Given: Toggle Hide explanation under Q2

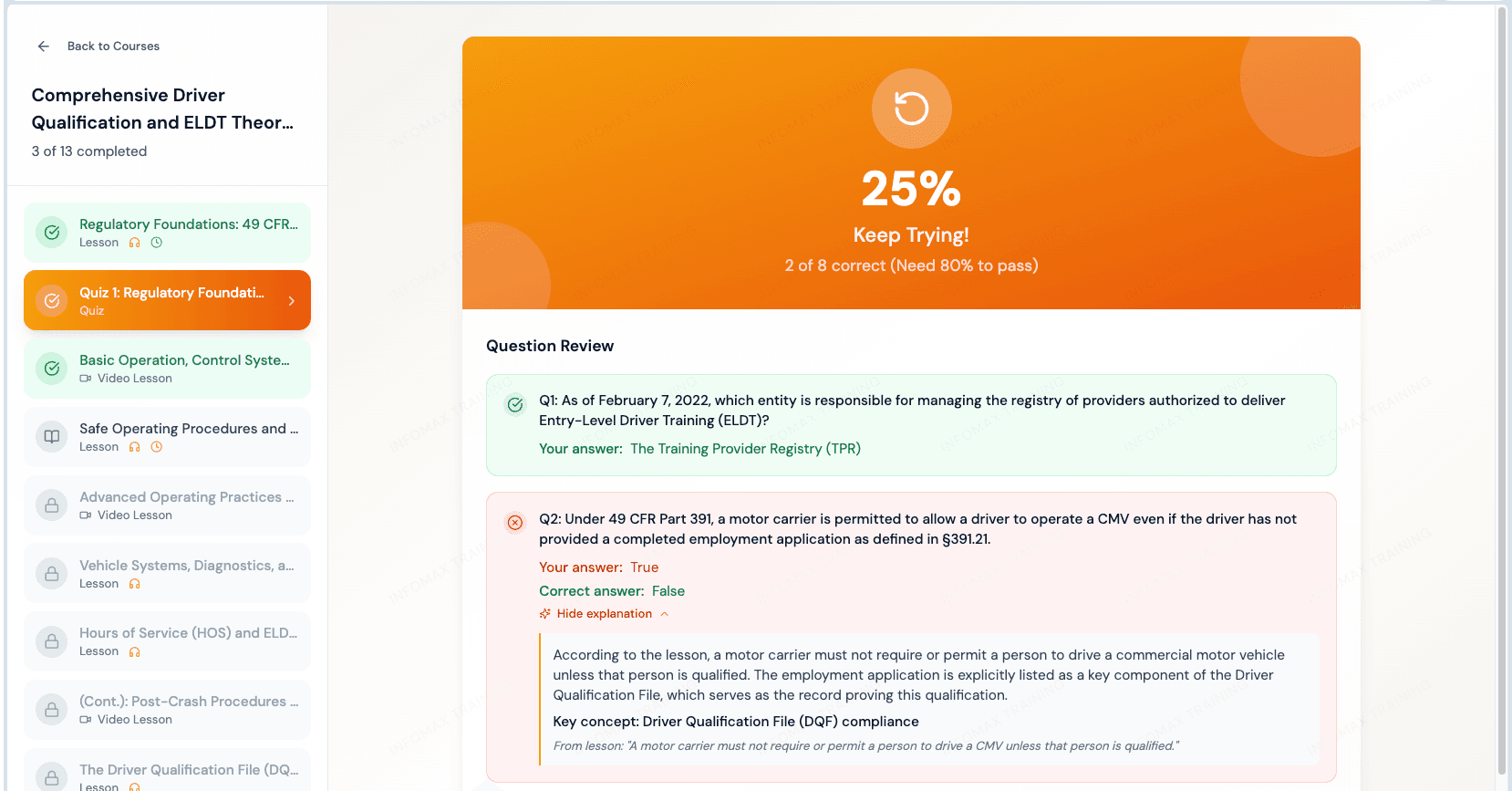Looking at the screenshot, I should coord(604,613).
